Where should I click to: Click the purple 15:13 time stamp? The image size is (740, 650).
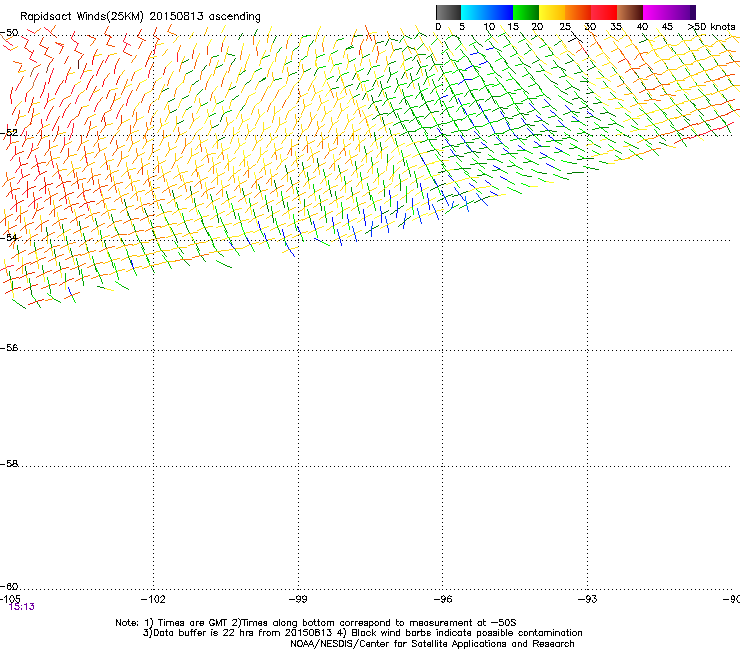pos(22,607)
